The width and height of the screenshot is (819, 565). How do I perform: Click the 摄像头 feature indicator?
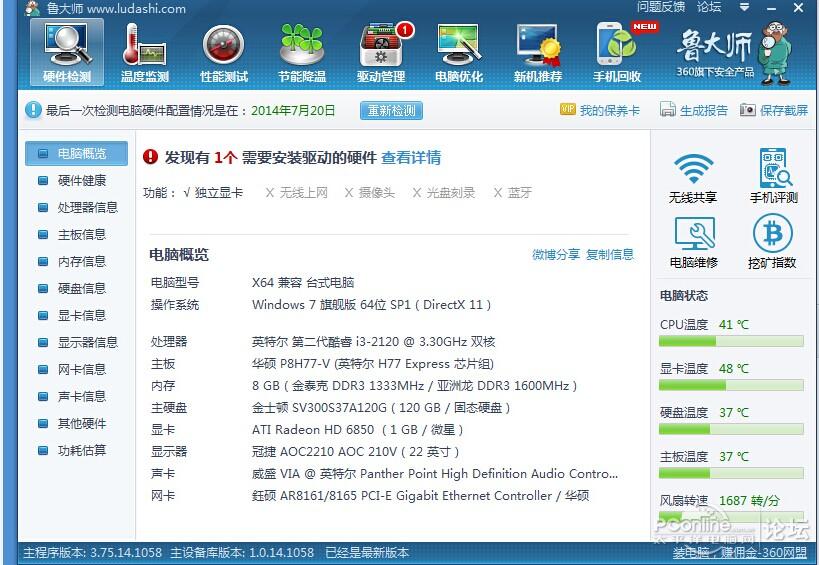coord(370,193)
